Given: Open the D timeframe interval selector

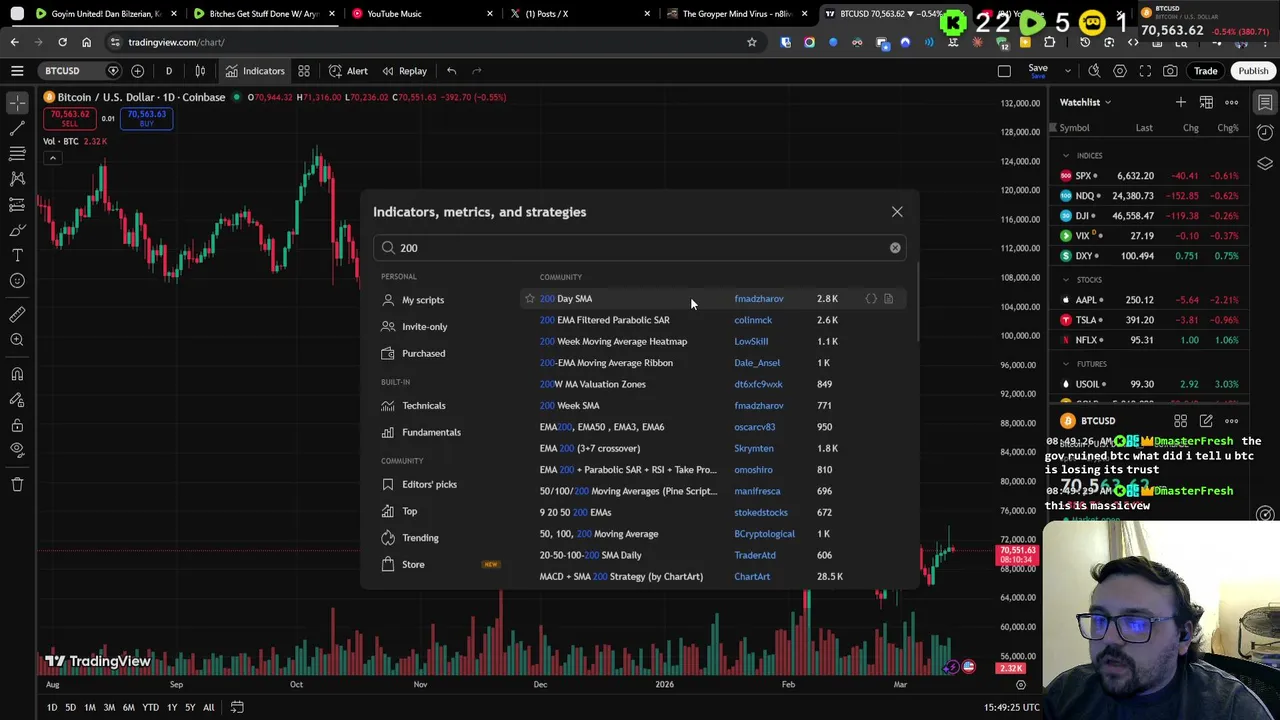Looking at the screenshot, I should [x=168, y=71].
